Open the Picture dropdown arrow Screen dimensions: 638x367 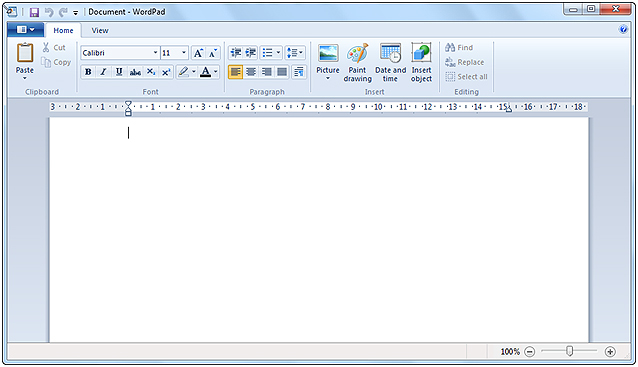328,78
